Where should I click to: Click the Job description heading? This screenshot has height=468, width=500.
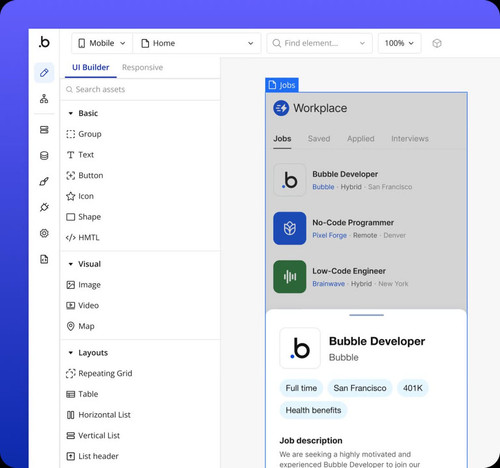pos(311,441)
